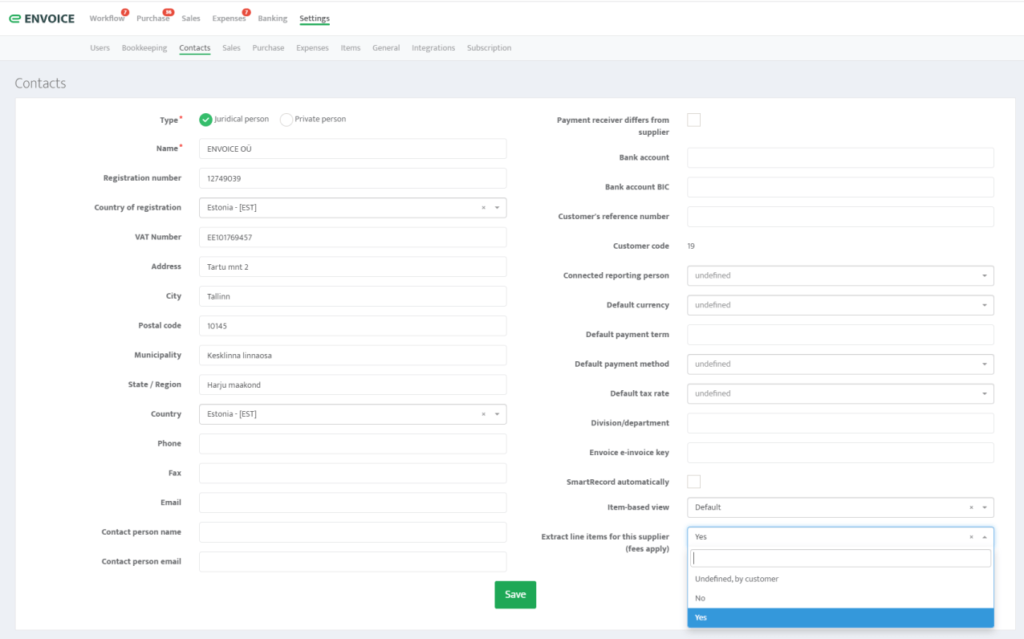This screenshot has width=1024, height=639.
Task: Click the Bank account field
Action: pyautogui.click(x=840, y=157)
